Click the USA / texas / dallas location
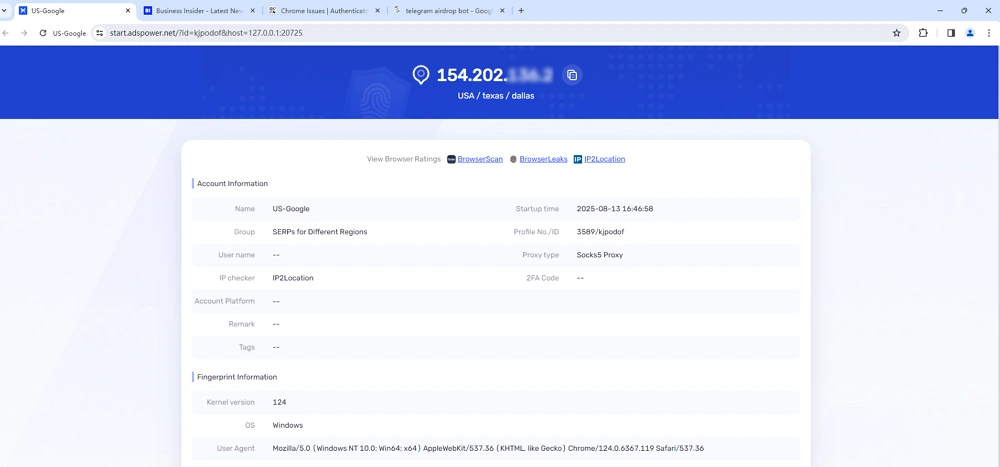The image size is (1000, 467). 496,96
